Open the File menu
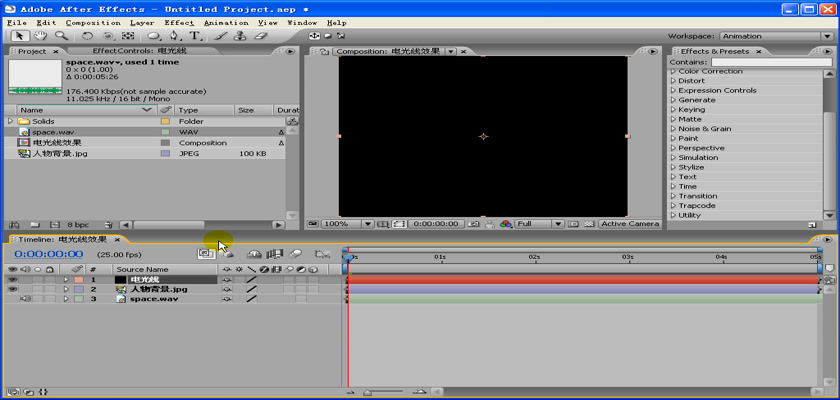 pos(17,22)
